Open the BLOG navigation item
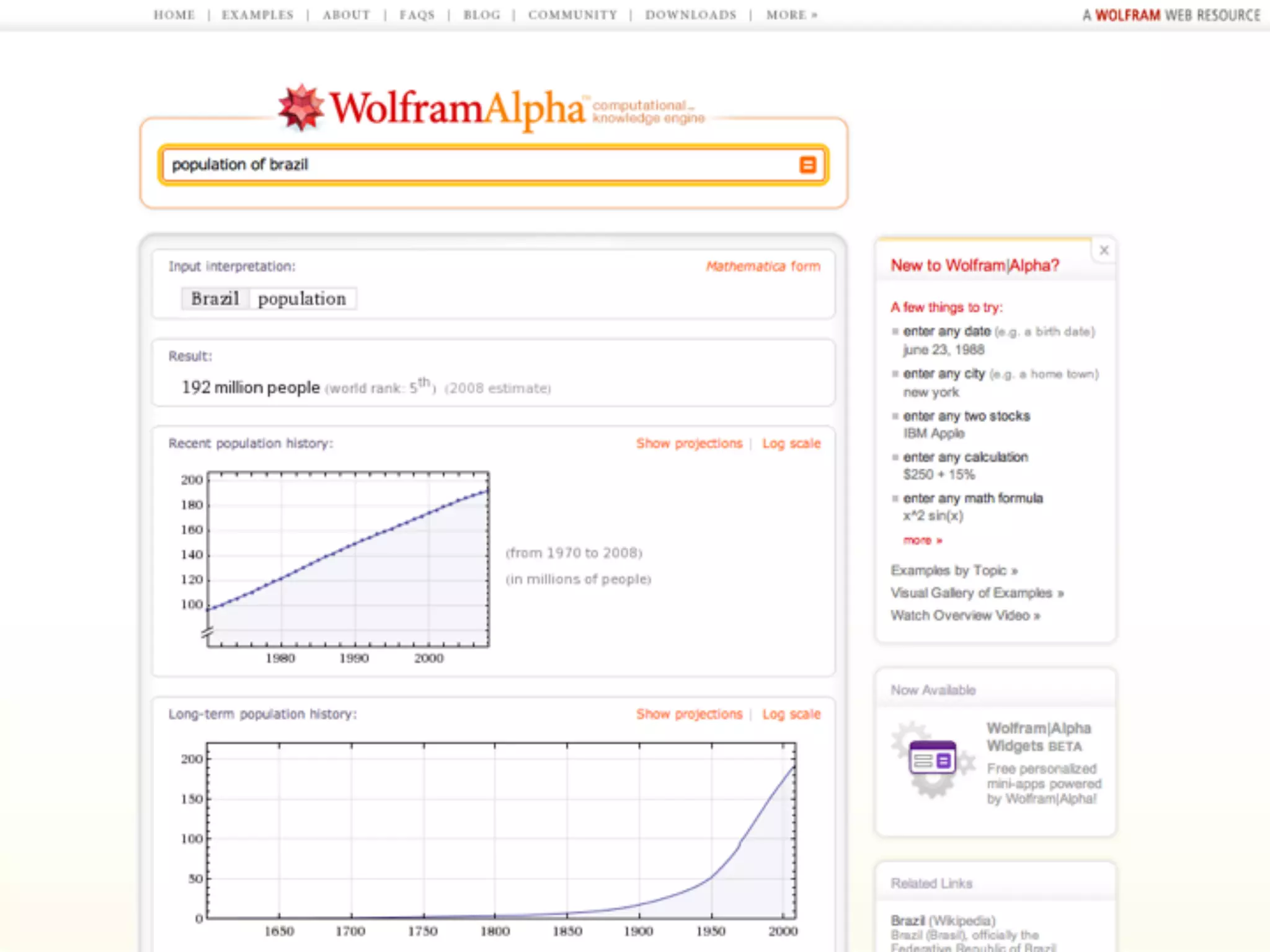This screenshot has height=952, width=1270. (482, 15)
